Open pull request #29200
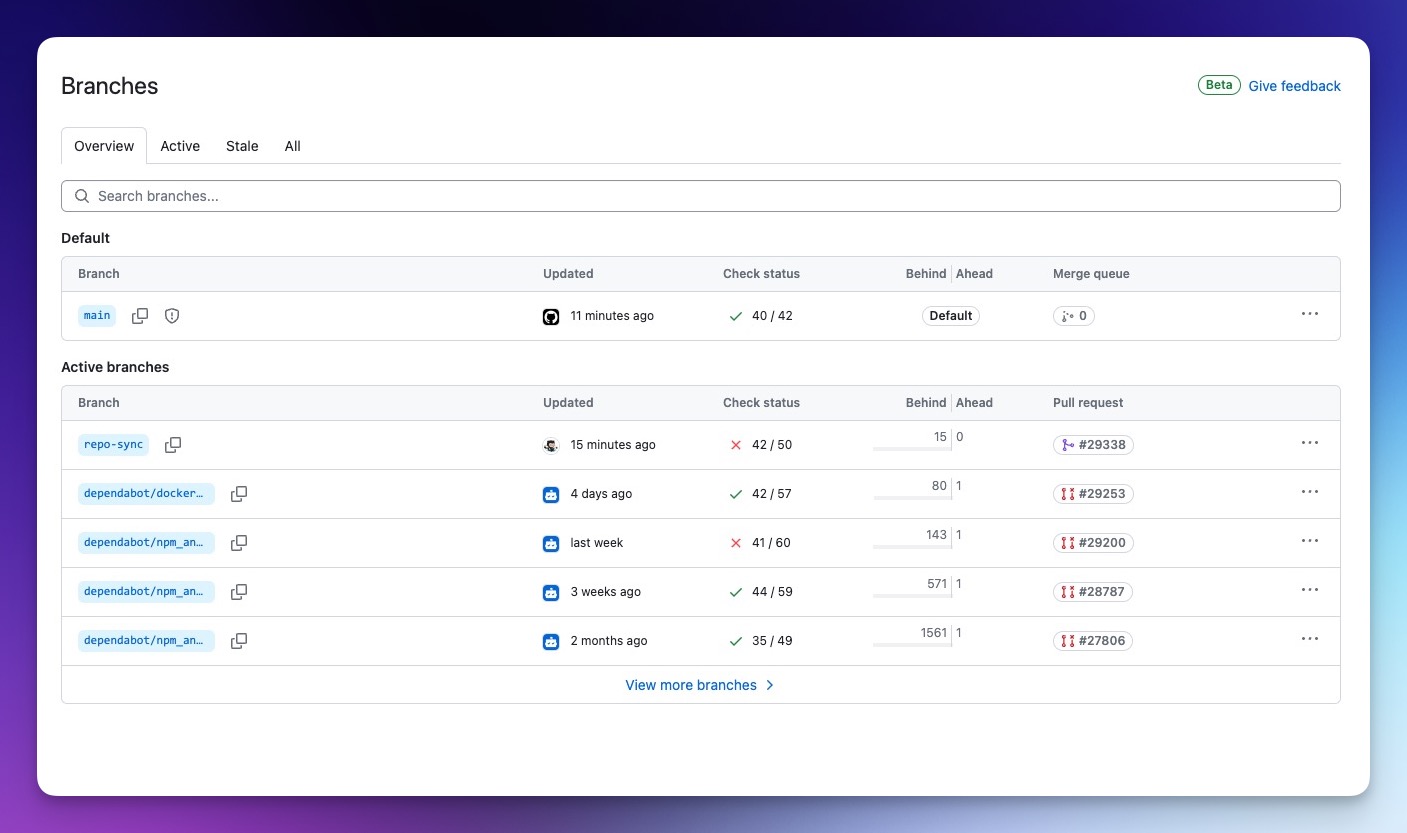 (1093, 543)
